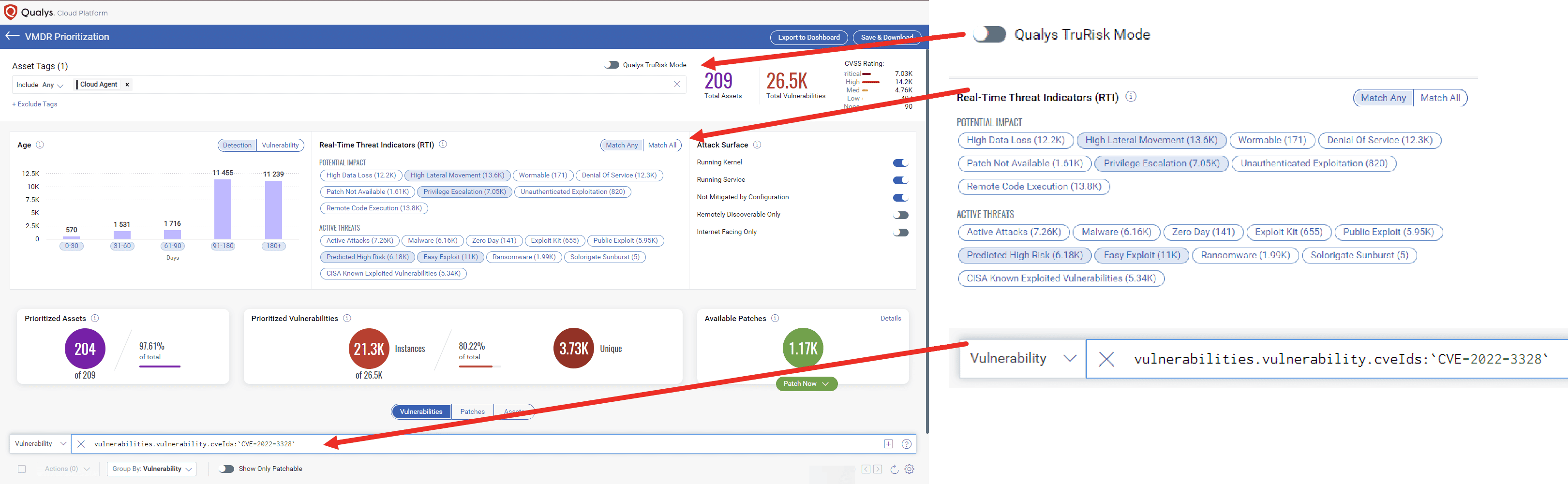The image size is (1568, 484).
Task: Open the Vulnerability dropdown in the enlarged callout
Action: (1023, 359)
